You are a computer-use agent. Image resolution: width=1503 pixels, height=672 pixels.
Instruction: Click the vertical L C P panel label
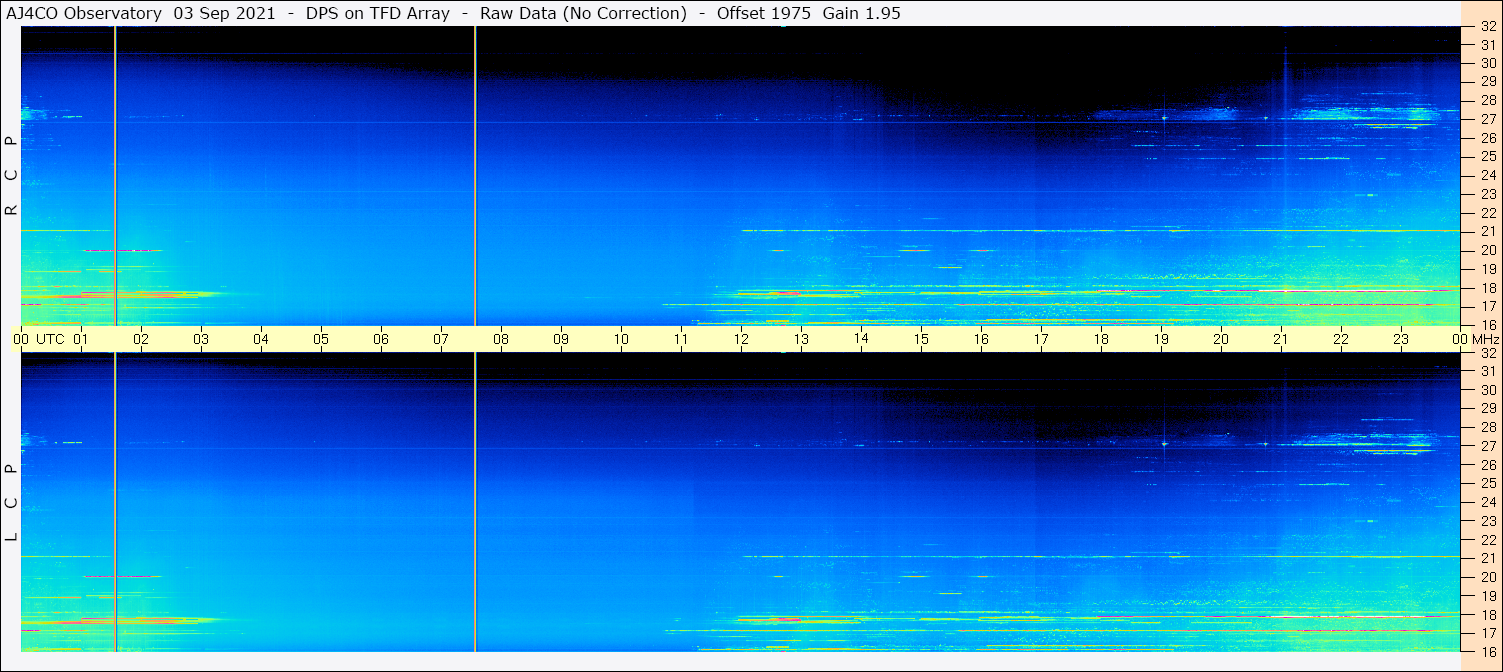[x=12, y=503]
